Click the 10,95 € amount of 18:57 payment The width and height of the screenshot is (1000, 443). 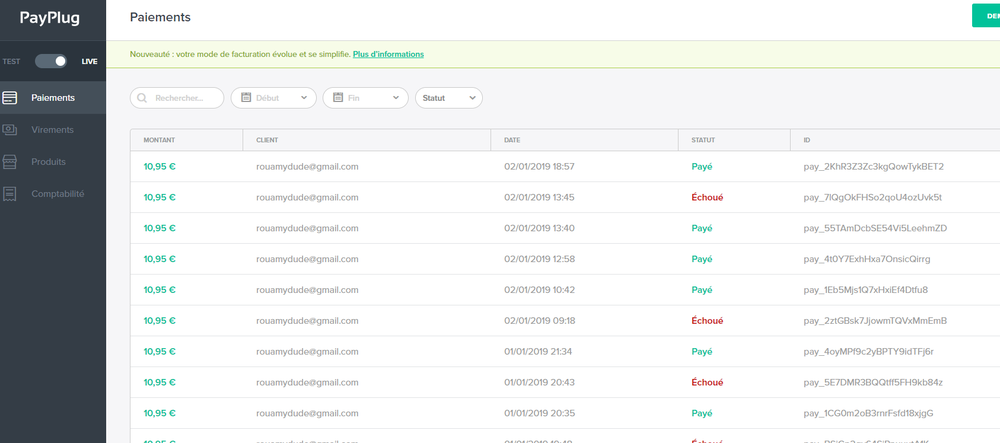(x=159, y=166)
